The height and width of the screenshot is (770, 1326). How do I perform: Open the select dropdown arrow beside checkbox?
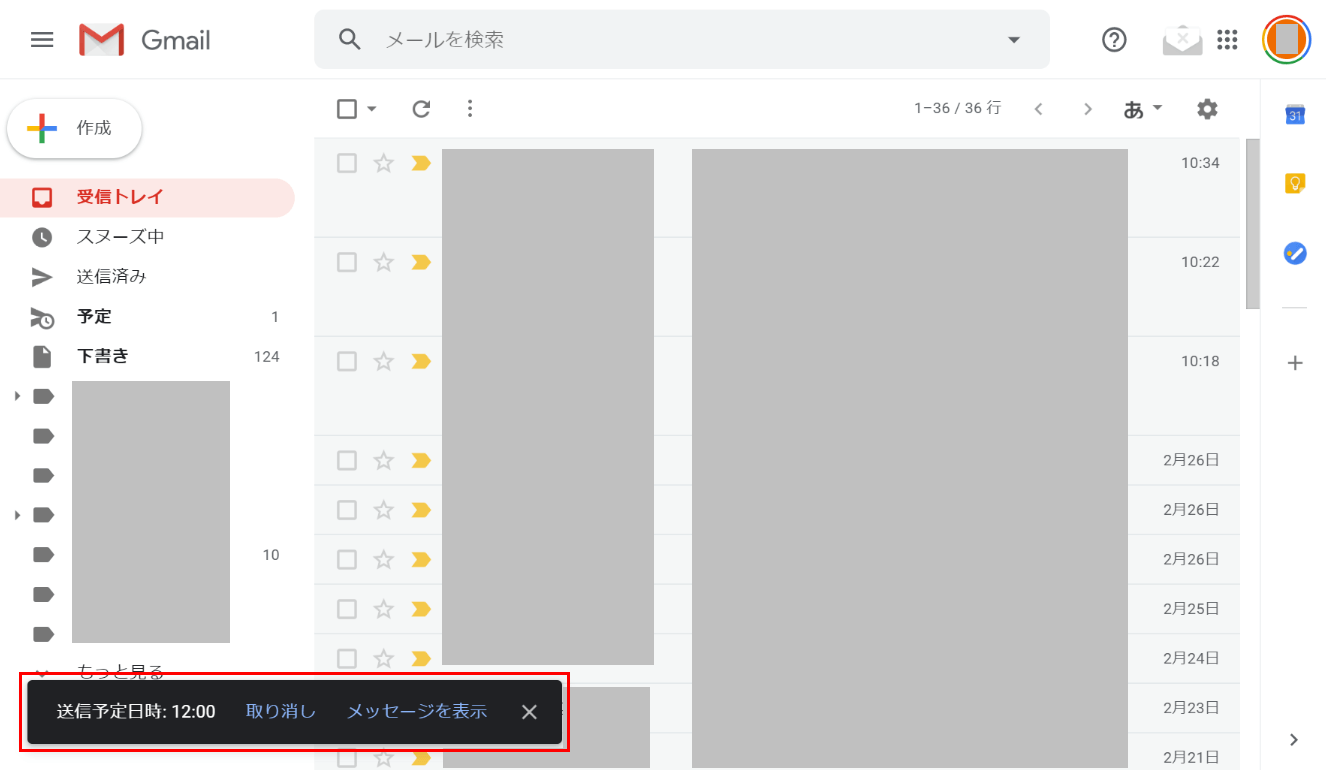coord(372,109)
